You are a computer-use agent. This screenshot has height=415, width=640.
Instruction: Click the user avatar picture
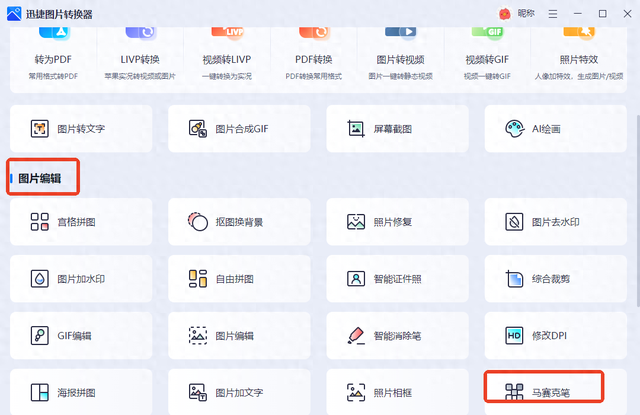tap(505, 14)
